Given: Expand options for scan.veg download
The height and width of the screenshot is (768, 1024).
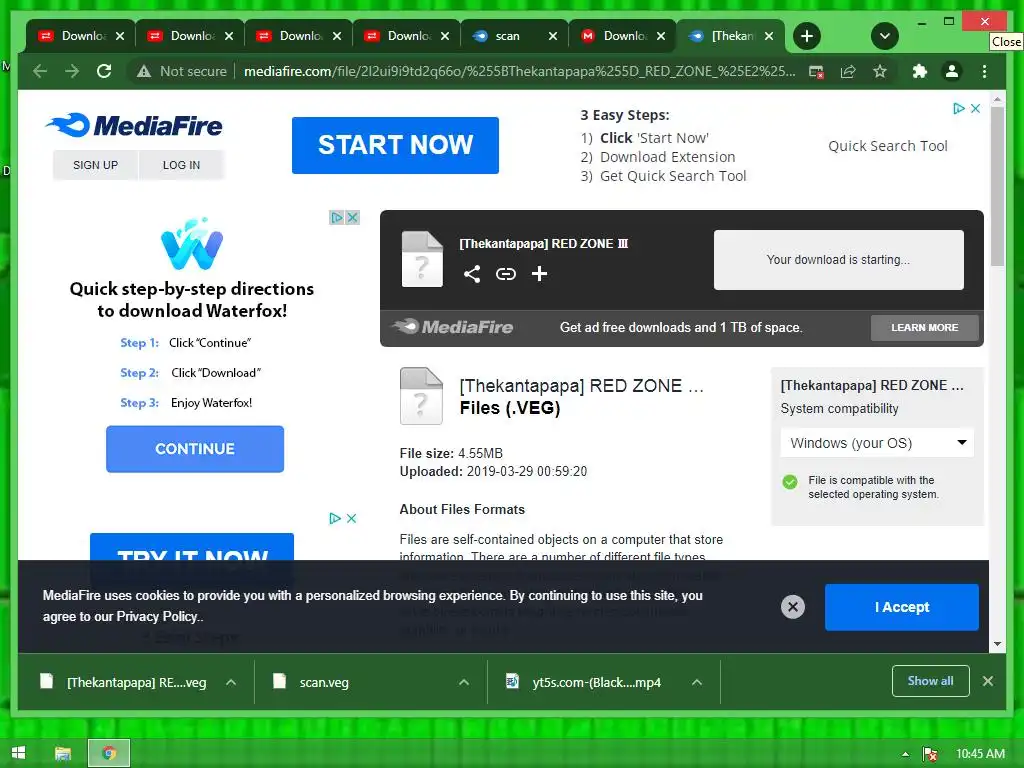Looking at the screenshot, I should click(464, 682).
